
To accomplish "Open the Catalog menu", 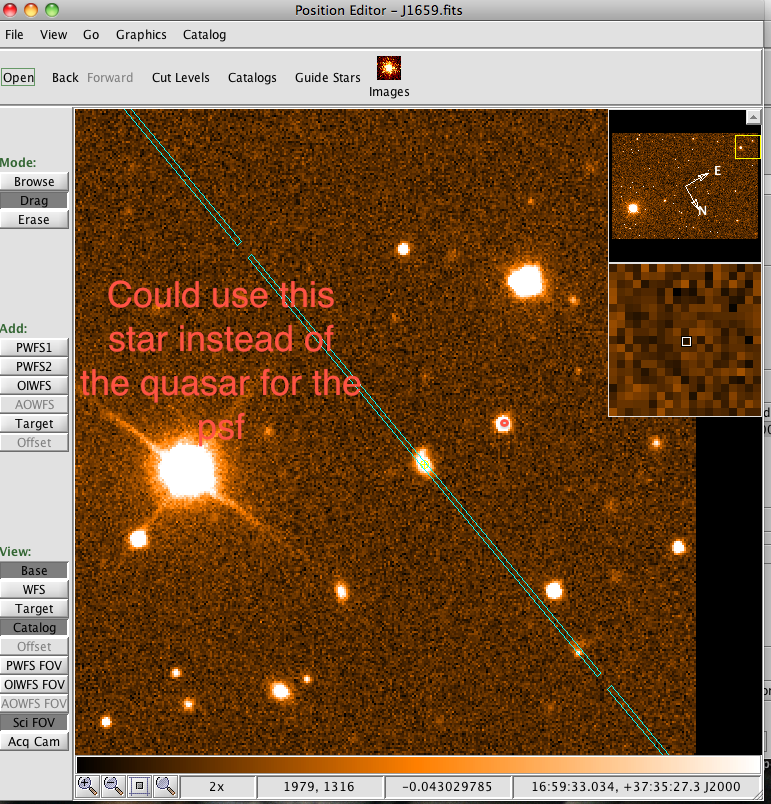I will pyautogui.click(x=204, y=35).
